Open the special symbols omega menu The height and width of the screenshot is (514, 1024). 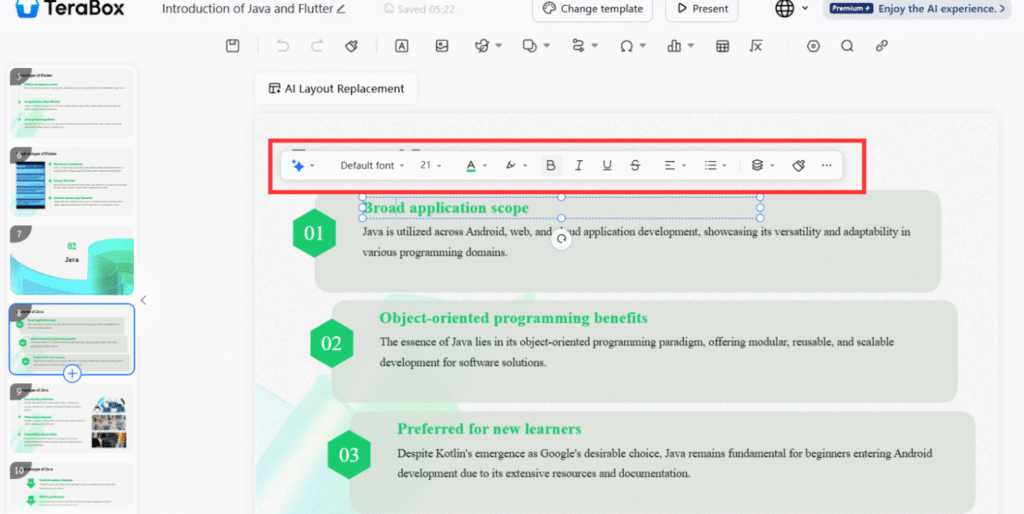point(632,46)
